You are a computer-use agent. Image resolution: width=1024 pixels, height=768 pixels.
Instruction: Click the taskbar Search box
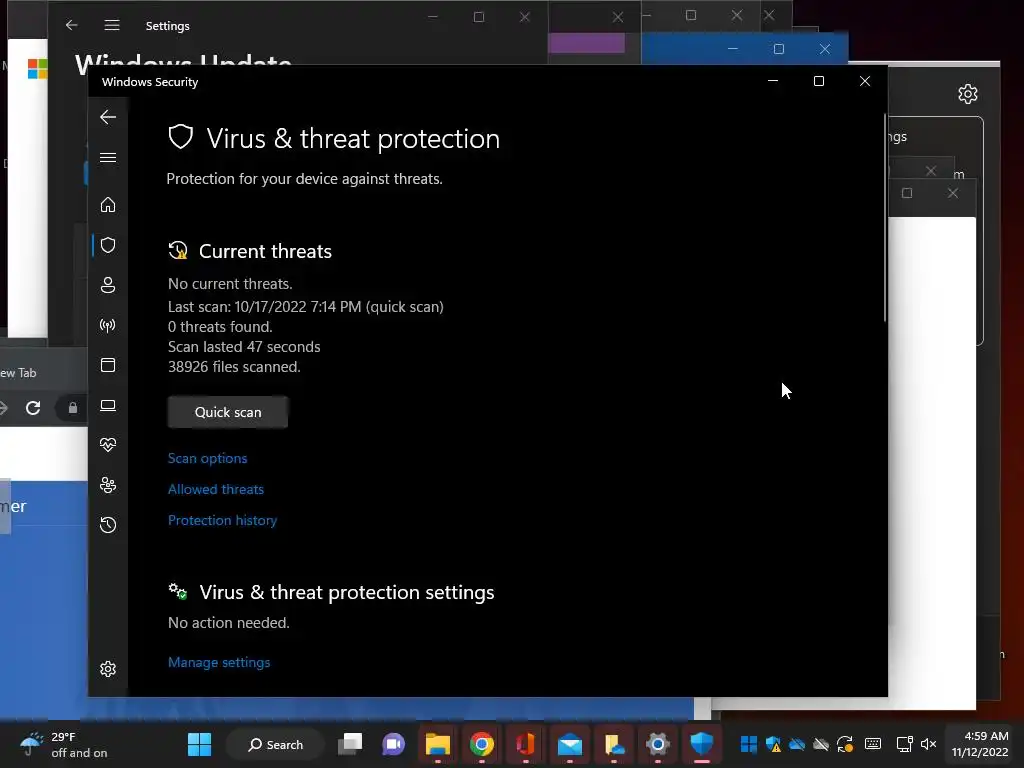[x=276, y=744]
